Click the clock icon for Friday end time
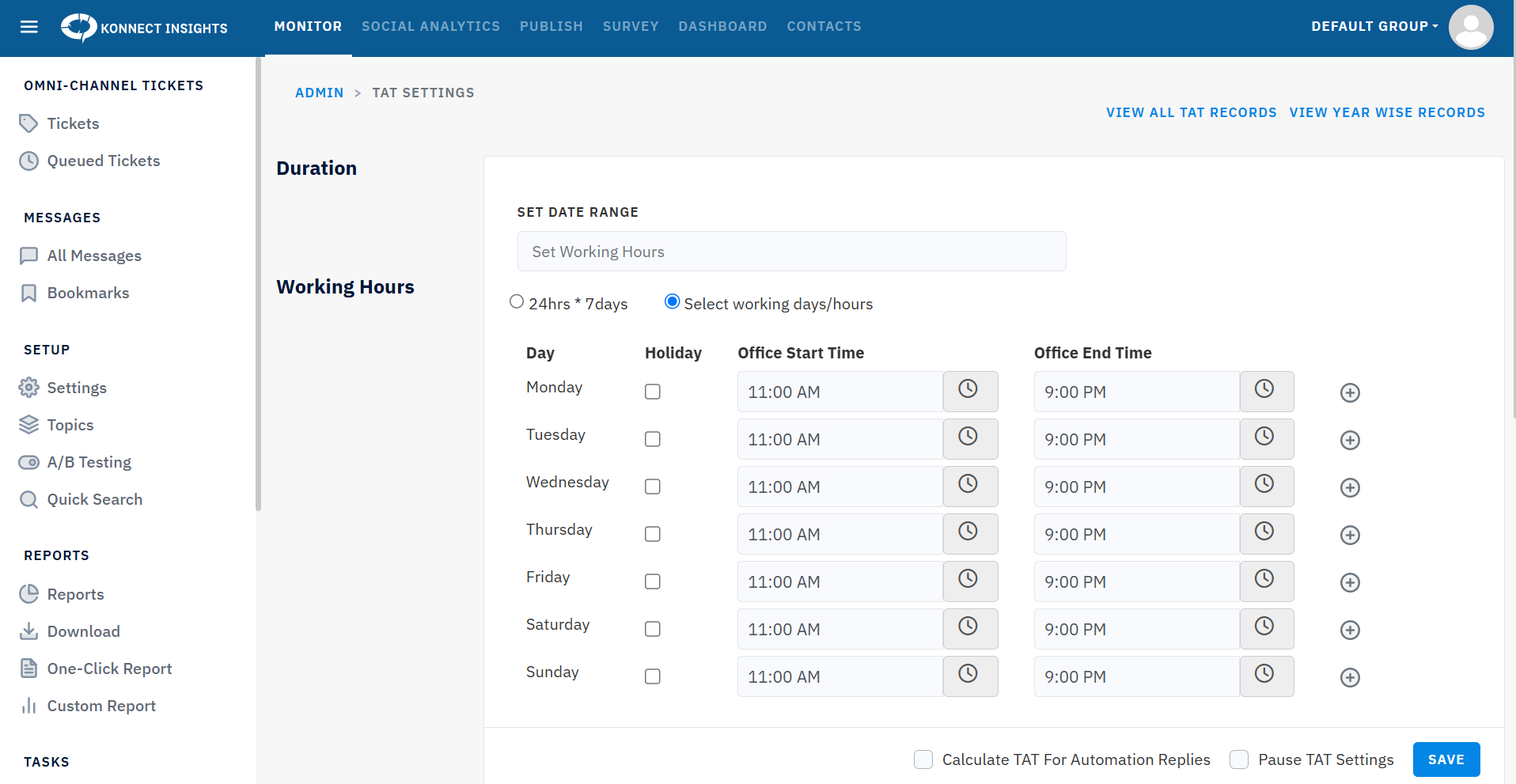This screenshot has height=784, width=1516. (1265, 581)
